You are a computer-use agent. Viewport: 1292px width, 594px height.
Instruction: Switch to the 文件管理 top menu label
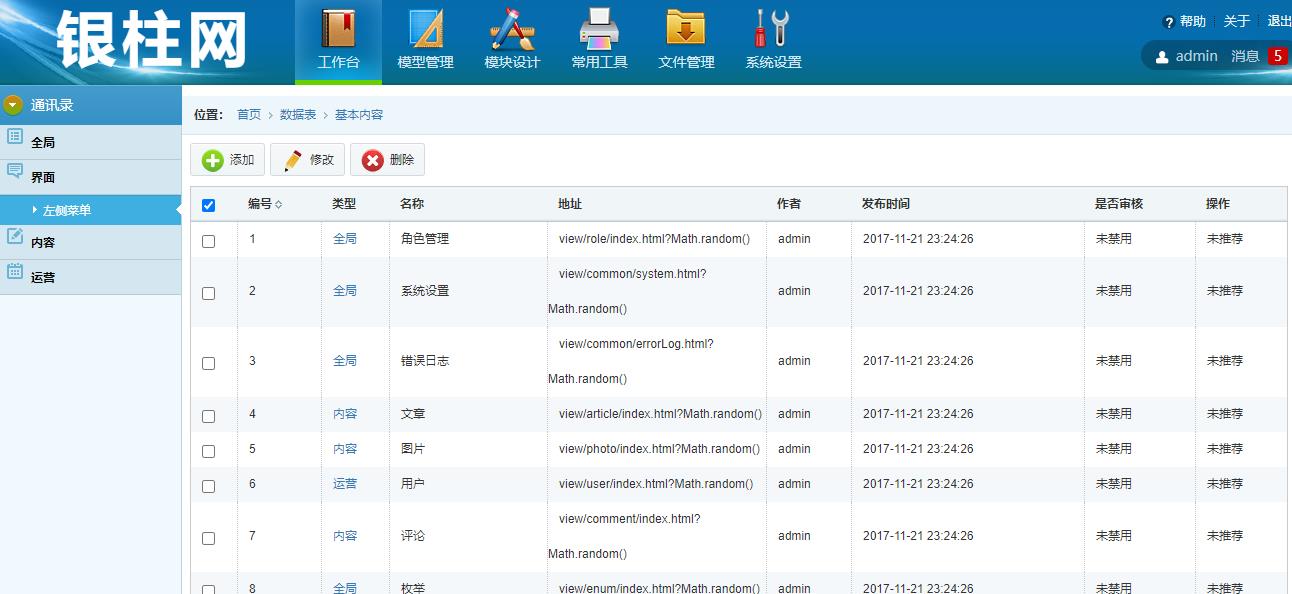[x=686, y=62]
